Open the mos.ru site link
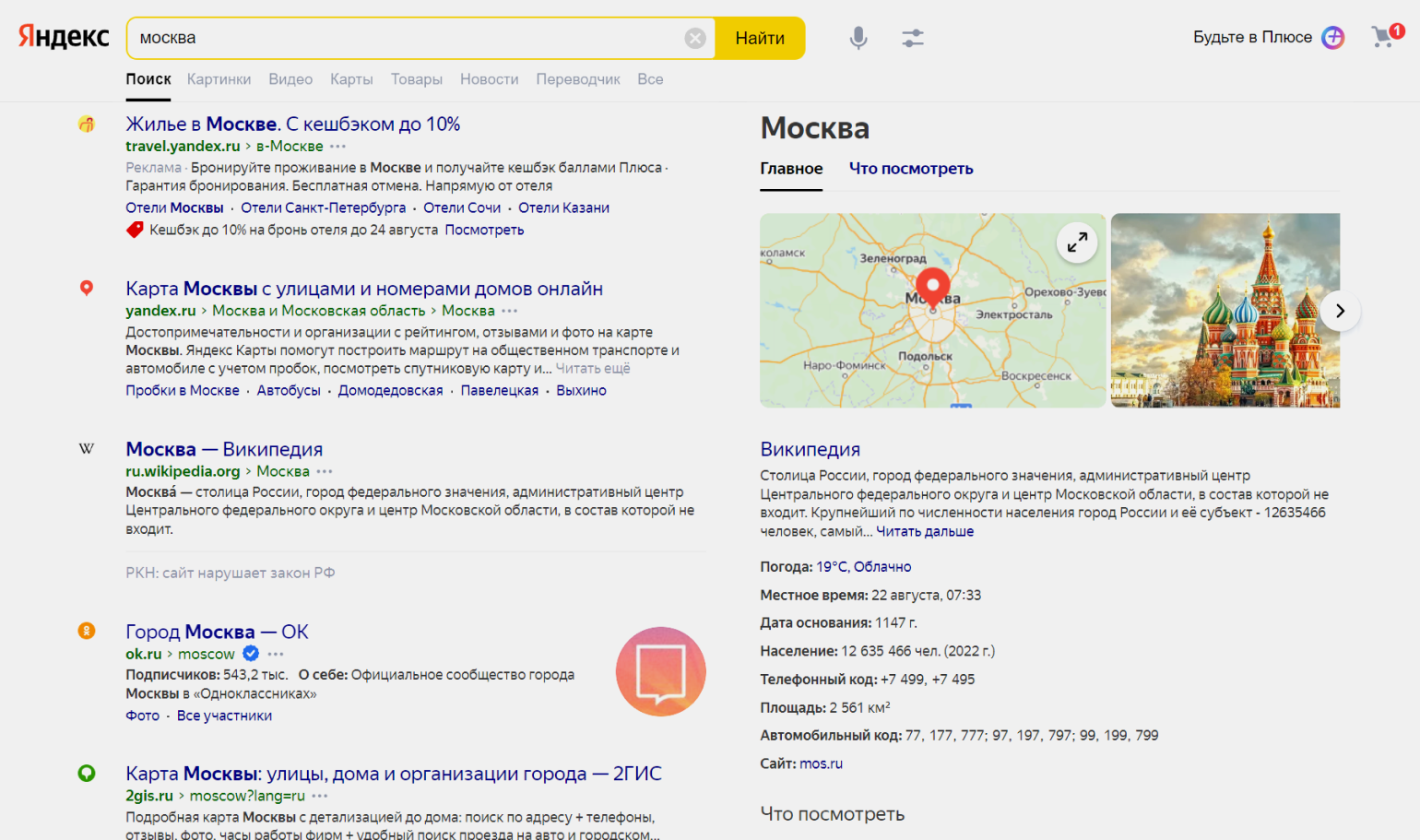Image resolution: width=1420 pixels, height=840 pixels. tap(821, 763)
